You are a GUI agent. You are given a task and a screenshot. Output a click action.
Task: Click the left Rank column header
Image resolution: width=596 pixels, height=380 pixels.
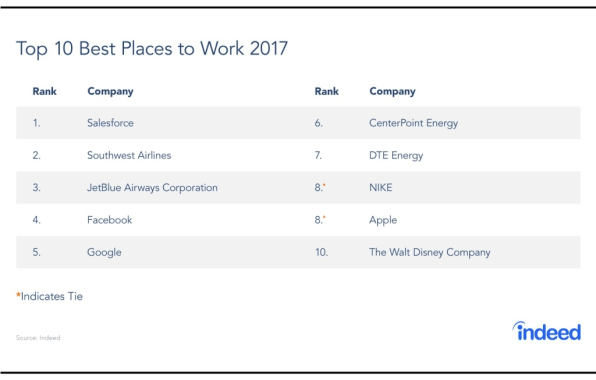pos(44,91)
